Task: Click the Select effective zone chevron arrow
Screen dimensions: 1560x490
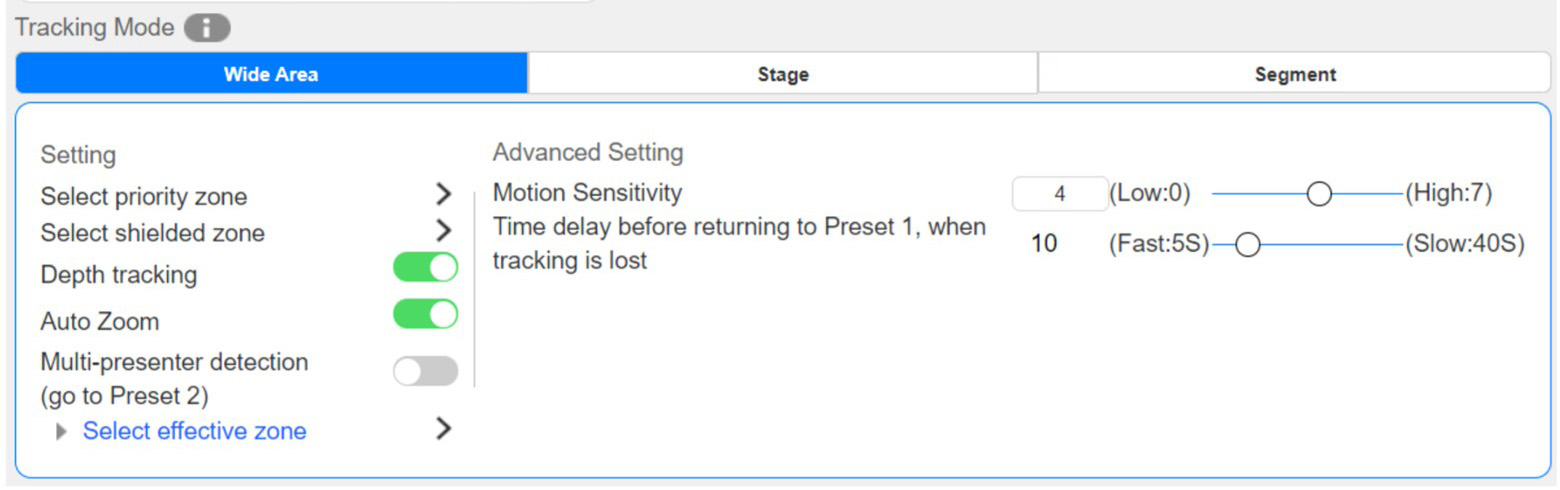Action: [x=444, y=429]
